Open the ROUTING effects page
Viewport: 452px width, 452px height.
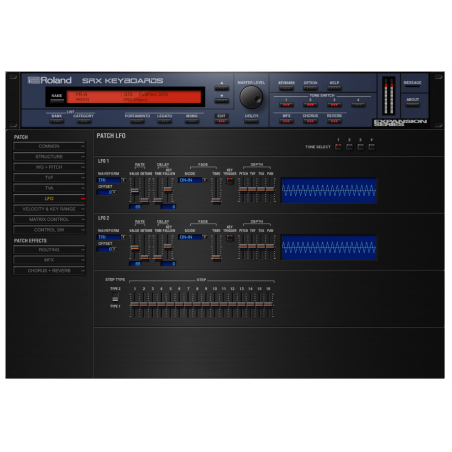click(49, 250)
